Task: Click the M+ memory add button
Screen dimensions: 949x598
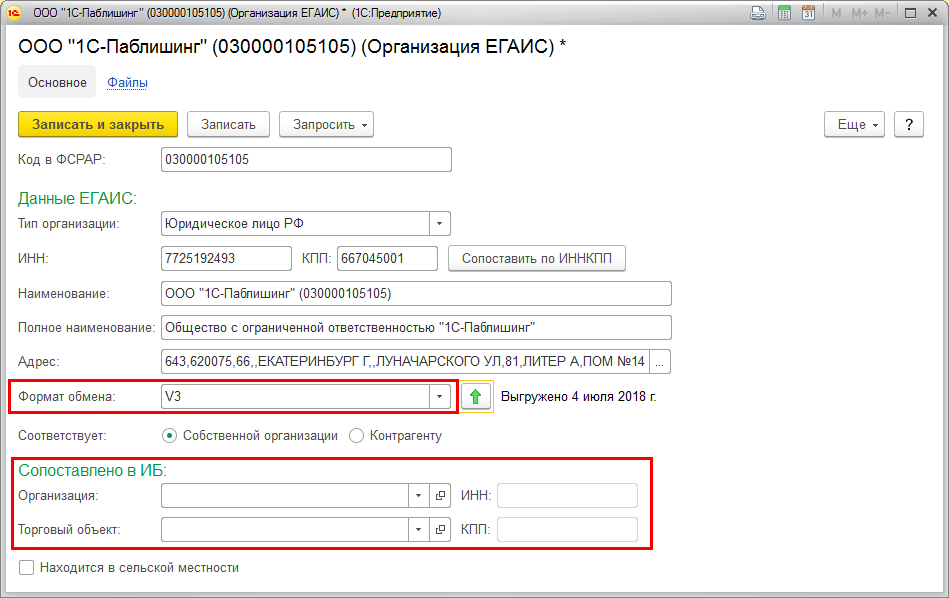Action: [859, 13]
